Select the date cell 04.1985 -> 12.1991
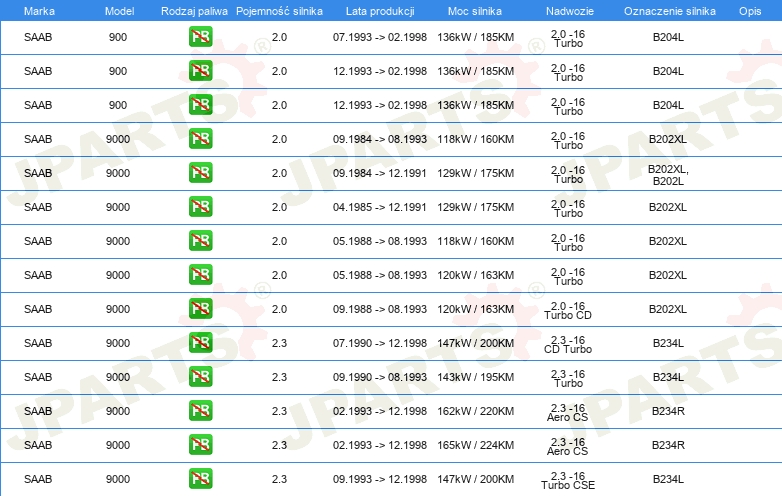 pyautogui.click(x=380, y=207)
